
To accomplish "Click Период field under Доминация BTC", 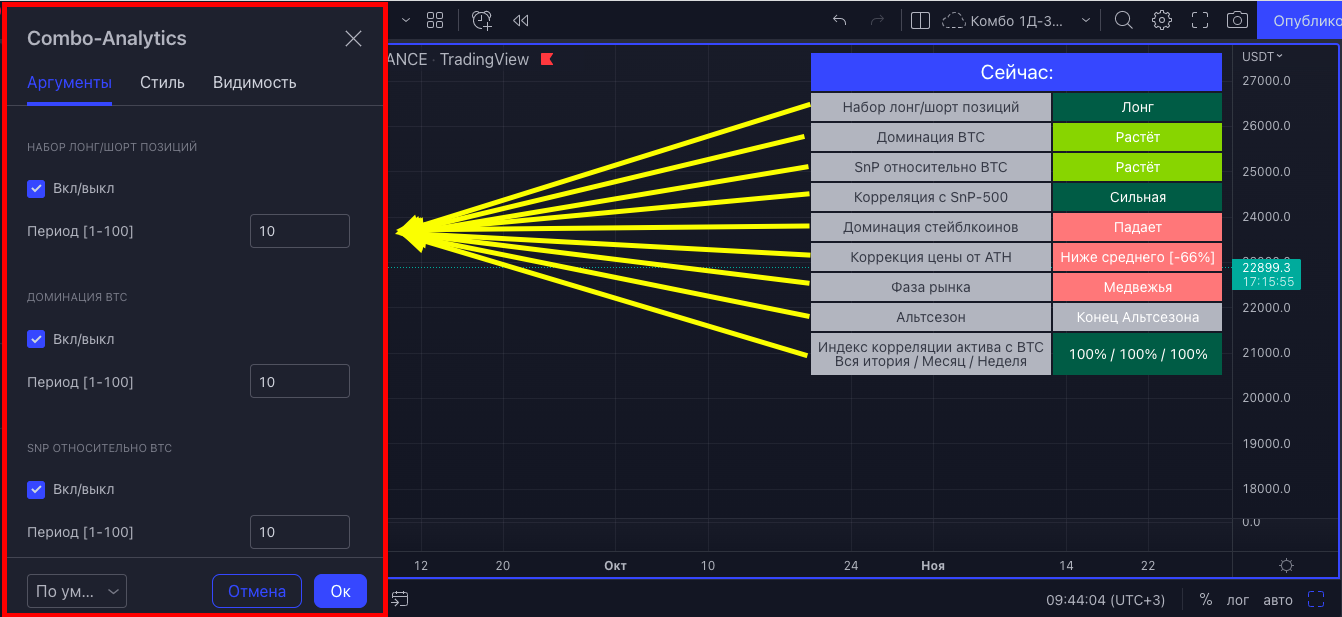I will click(300, 382).
